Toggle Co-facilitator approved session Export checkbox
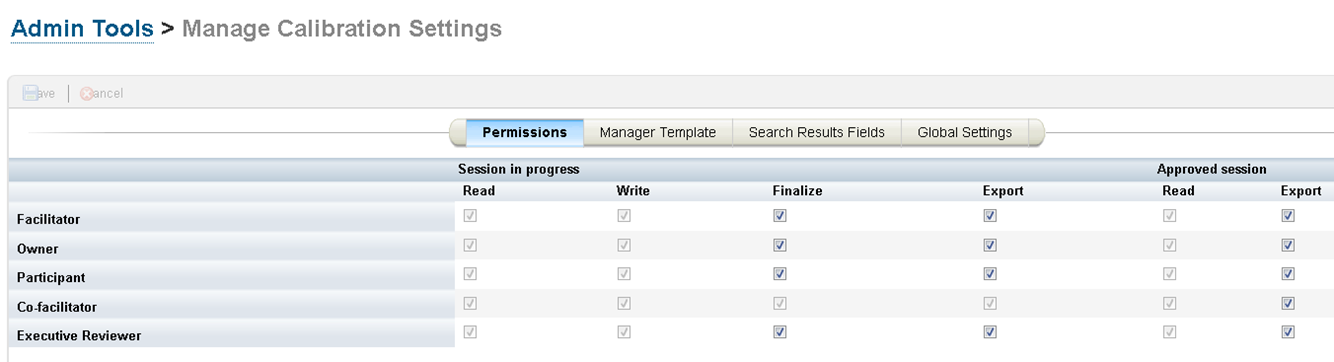 1287,303
